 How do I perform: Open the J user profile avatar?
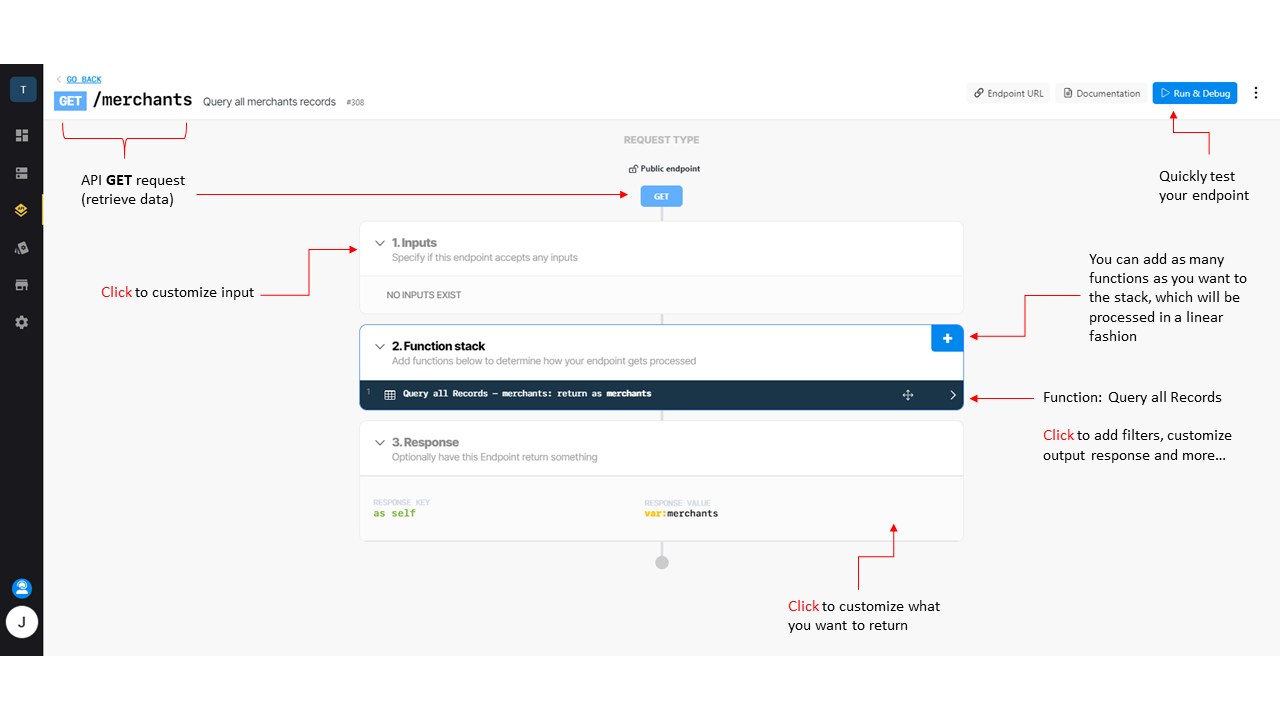click(x=22, y=622)
